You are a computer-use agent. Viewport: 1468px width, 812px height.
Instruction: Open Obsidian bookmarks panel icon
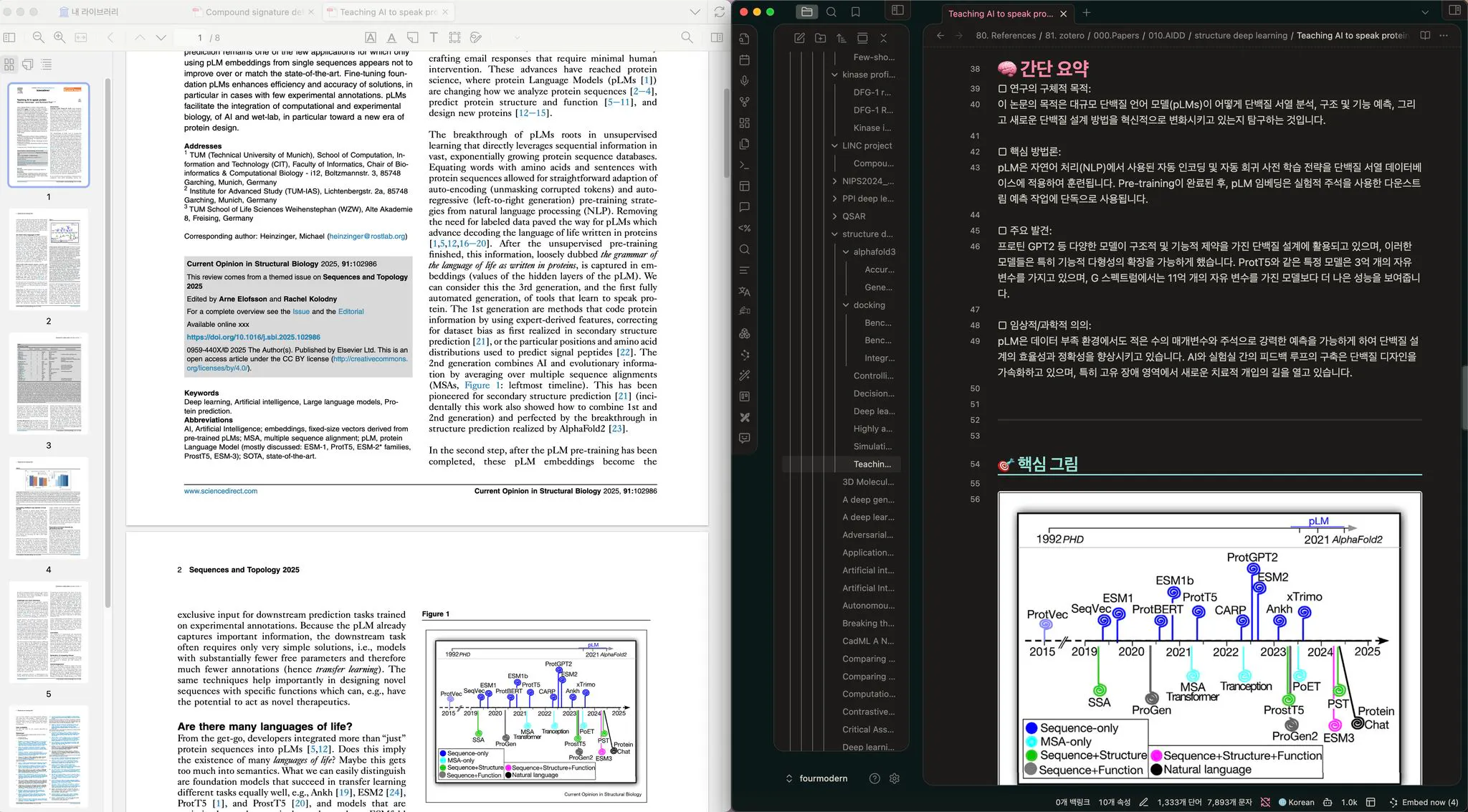pos(855,12)
